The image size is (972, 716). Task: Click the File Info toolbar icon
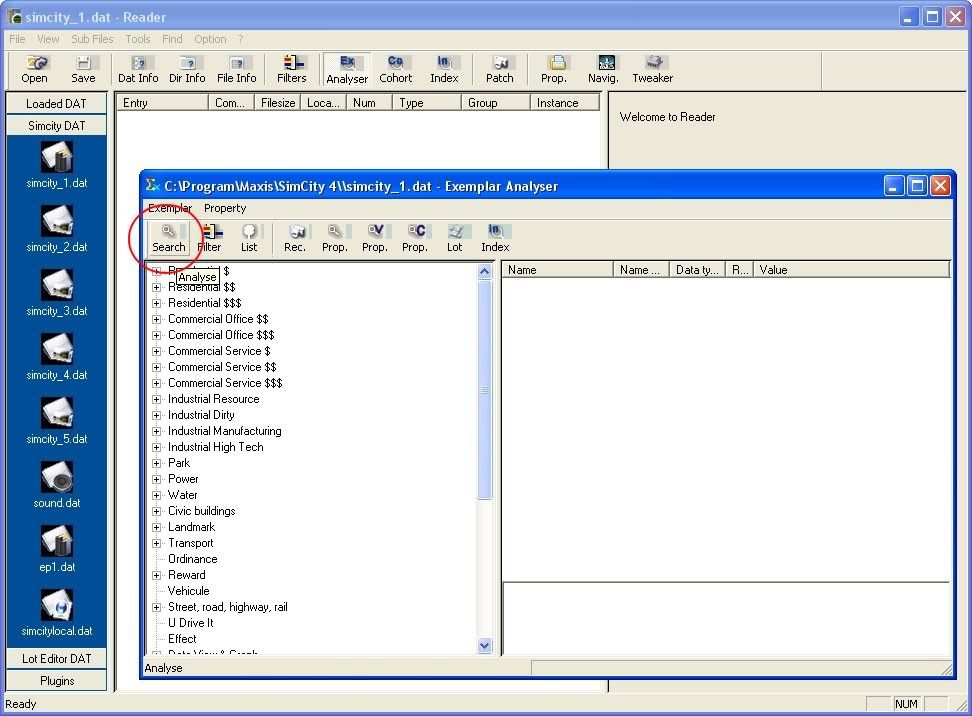237,69
